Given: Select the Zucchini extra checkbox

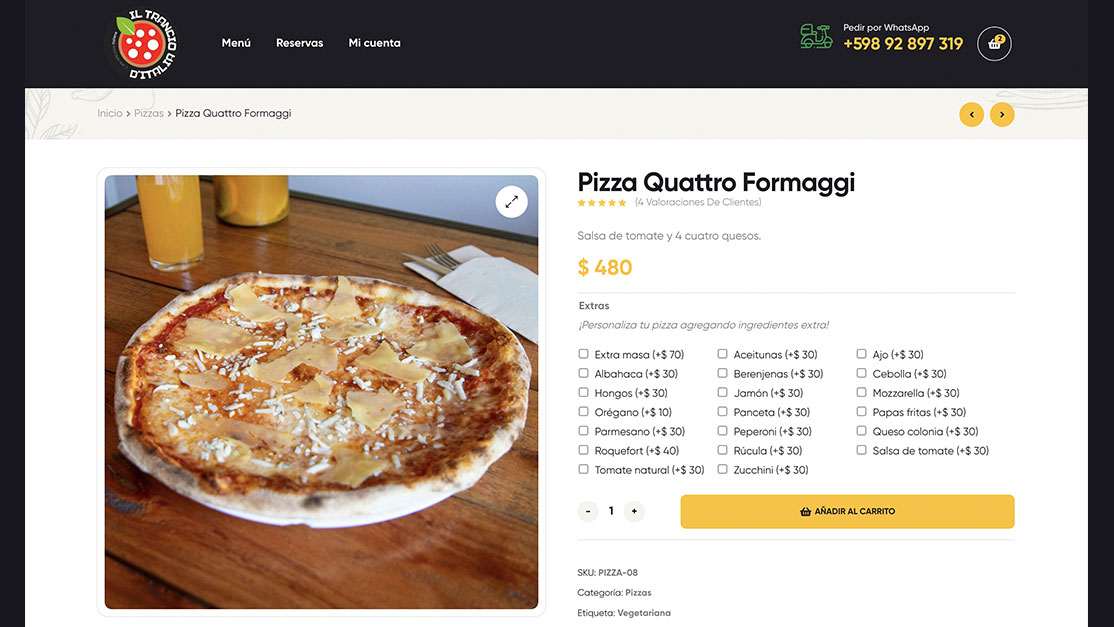Looking at the screenshot, I should [722, 469].
